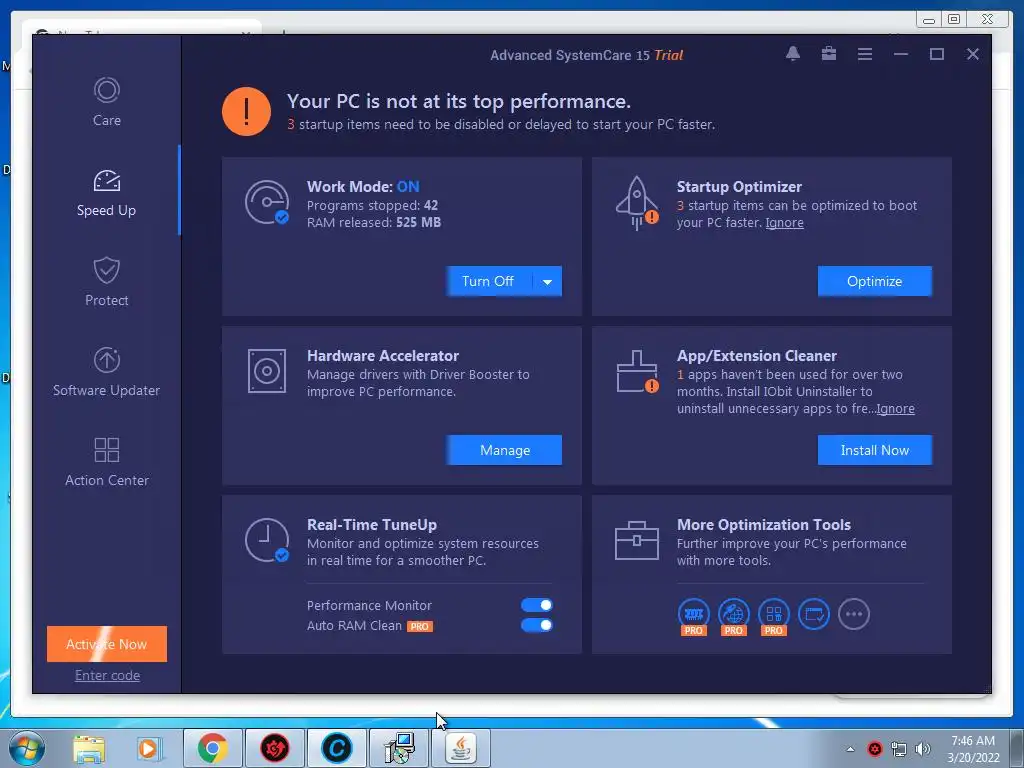Click the Real-Time TuneUp clock icon
This screenshot has width=1024, height=768.
(x=267, y=540)
